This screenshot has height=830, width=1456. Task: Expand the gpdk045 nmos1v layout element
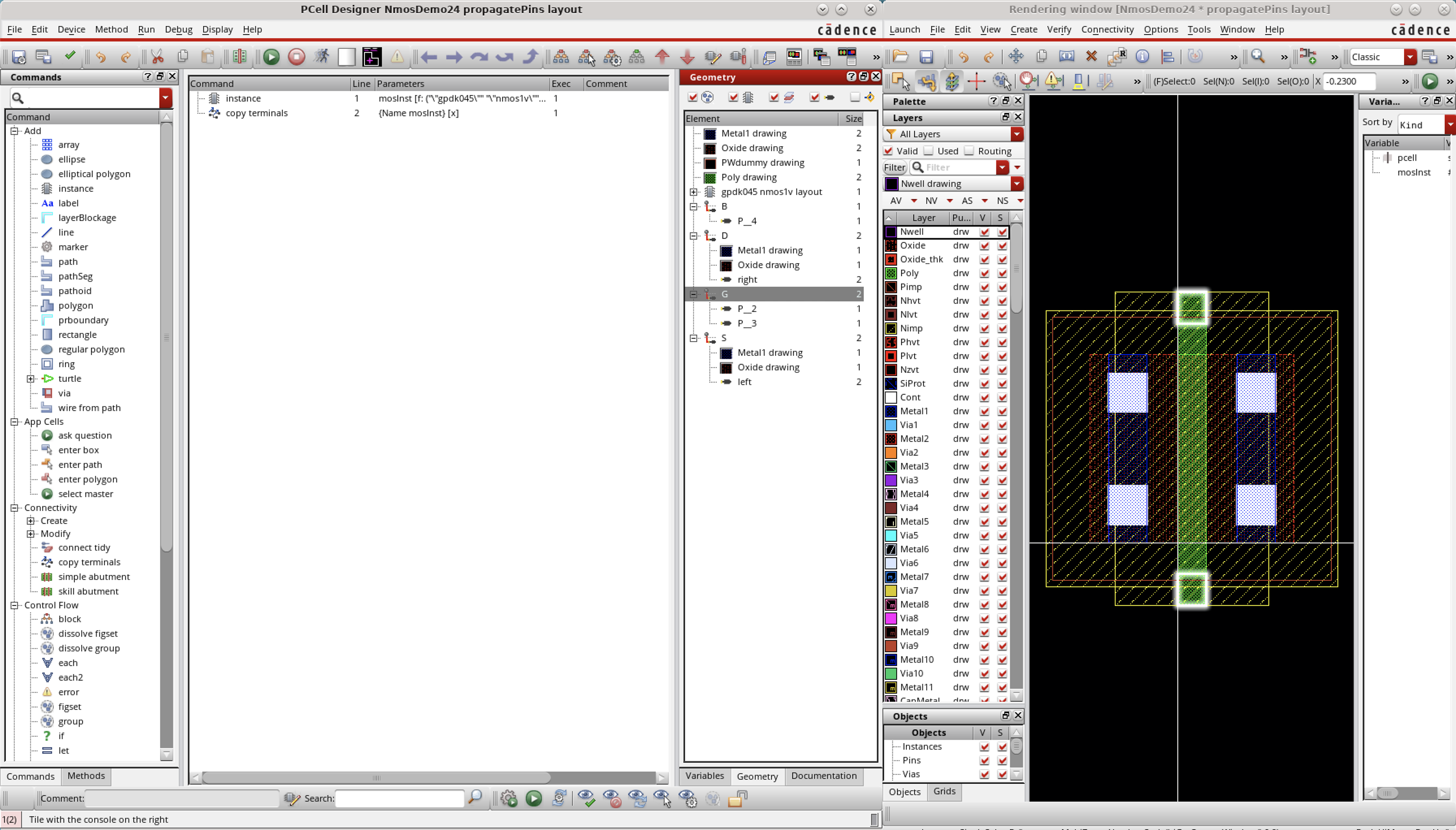point(694,192)
